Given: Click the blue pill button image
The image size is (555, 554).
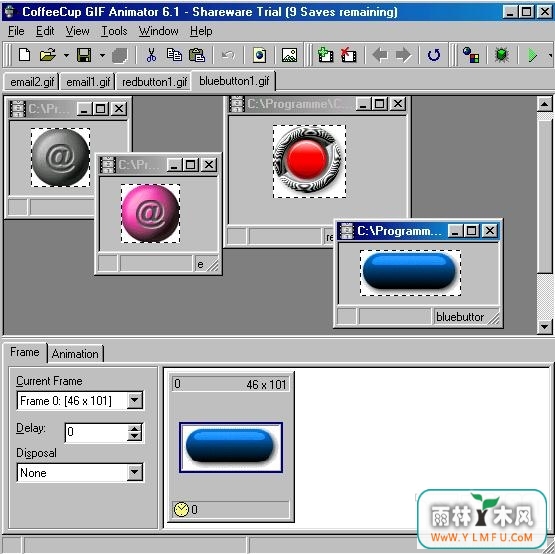Looking at the screenshot, I should pos(410,273).
